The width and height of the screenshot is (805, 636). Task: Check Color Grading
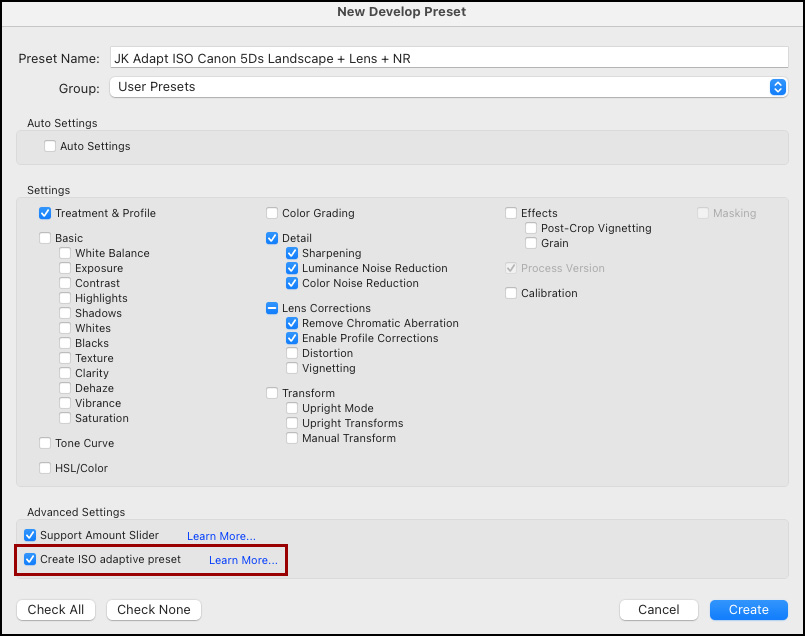[272, 213]
